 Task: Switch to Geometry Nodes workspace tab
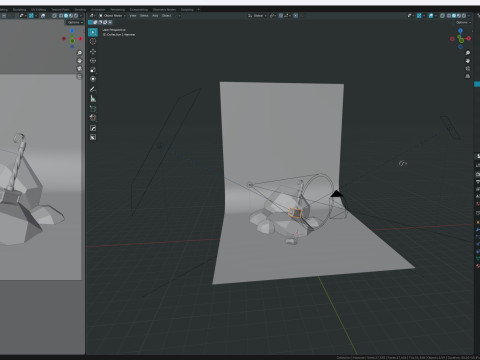point(164,9)
